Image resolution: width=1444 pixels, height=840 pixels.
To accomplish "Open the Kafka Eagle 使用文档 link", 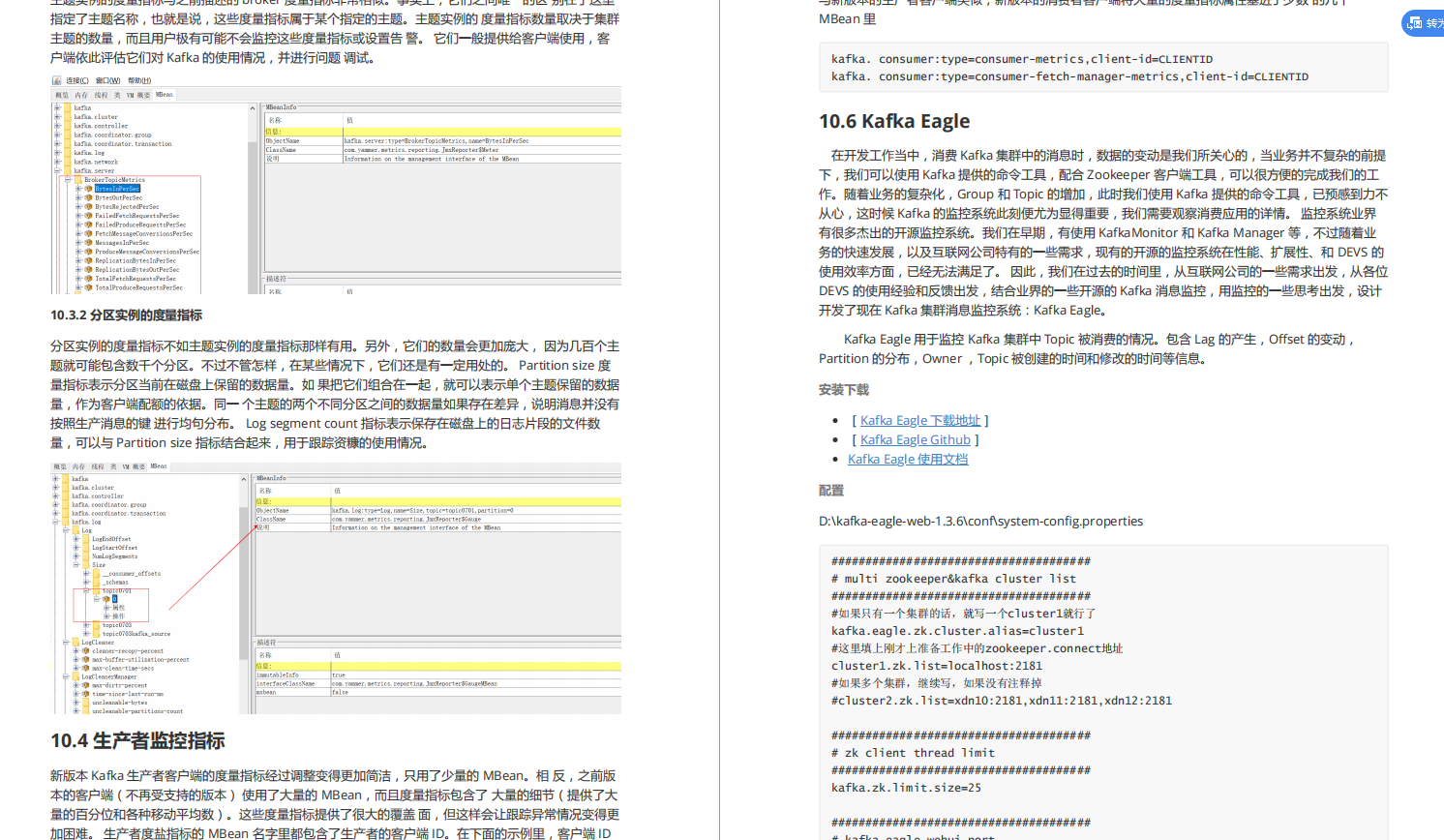I will tap(908, 459).
